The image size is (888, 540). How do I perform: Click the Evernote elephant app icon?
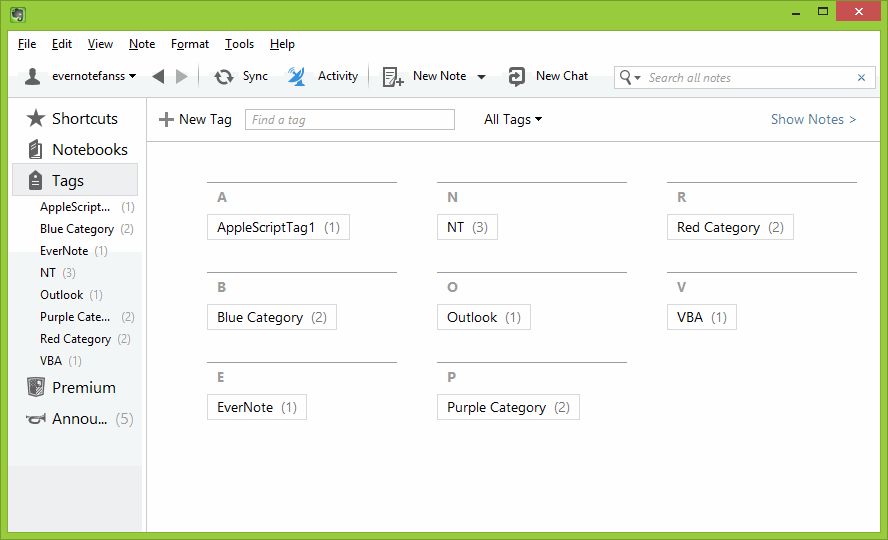click(x=18, y=14)
